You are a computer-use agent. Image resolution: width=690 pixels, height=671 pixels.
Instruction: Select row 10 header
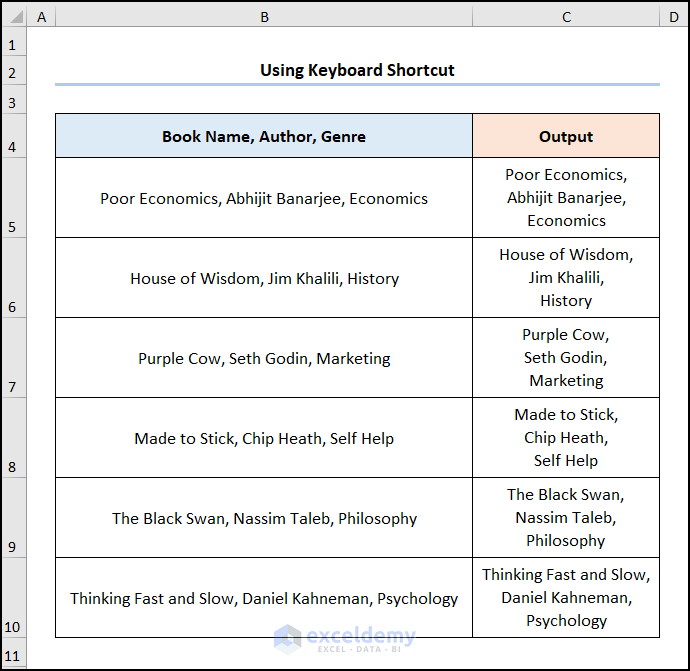point(14,598)
